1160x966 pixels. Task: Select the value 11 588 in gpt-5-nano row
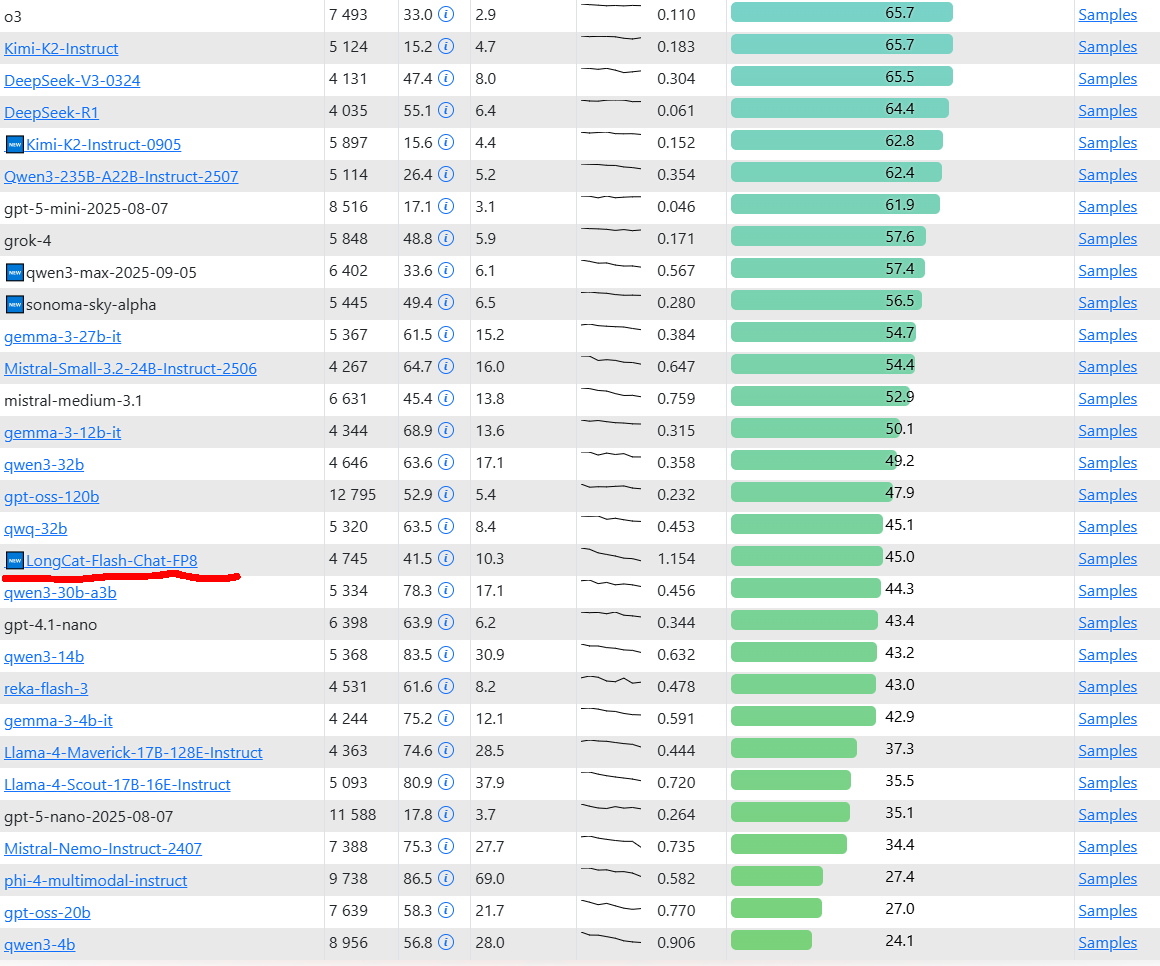[352, 814]
